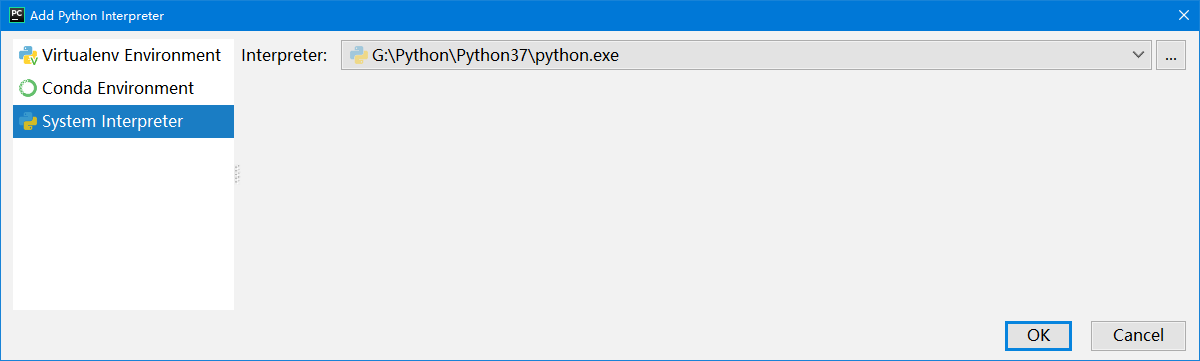1200x361 pixels.
Task: Click the Virtualenv Python icon
Action: tap(28, 56)
